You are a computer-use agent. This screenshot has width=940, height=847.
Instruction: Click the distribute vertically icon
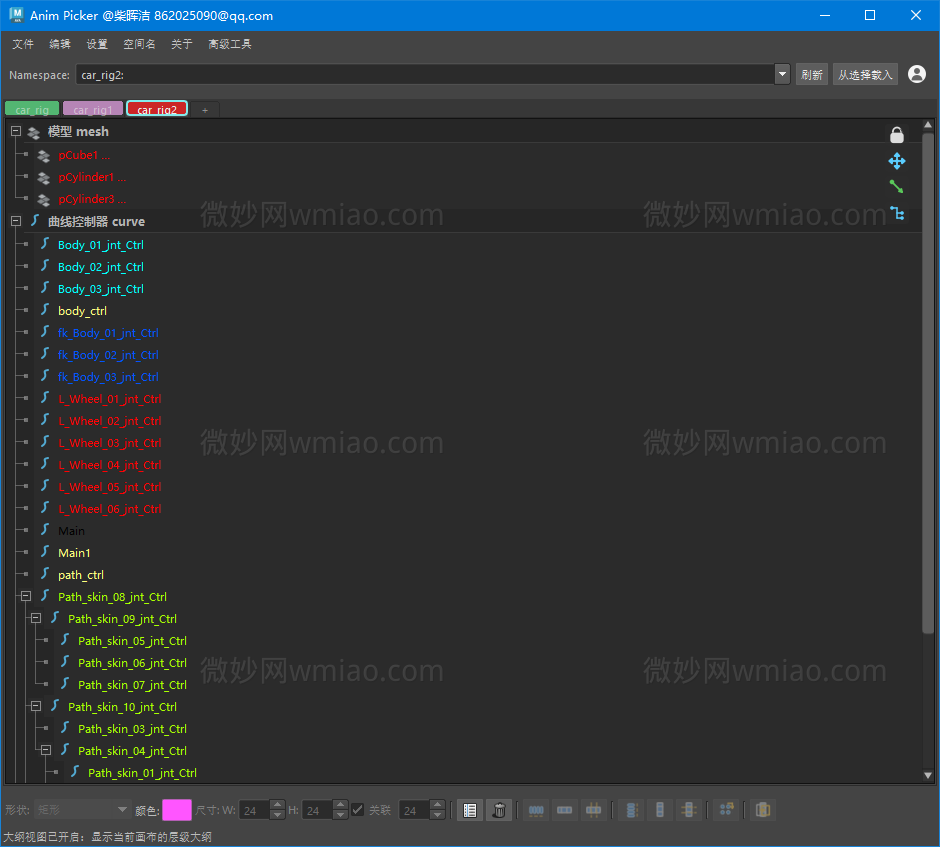631,810
